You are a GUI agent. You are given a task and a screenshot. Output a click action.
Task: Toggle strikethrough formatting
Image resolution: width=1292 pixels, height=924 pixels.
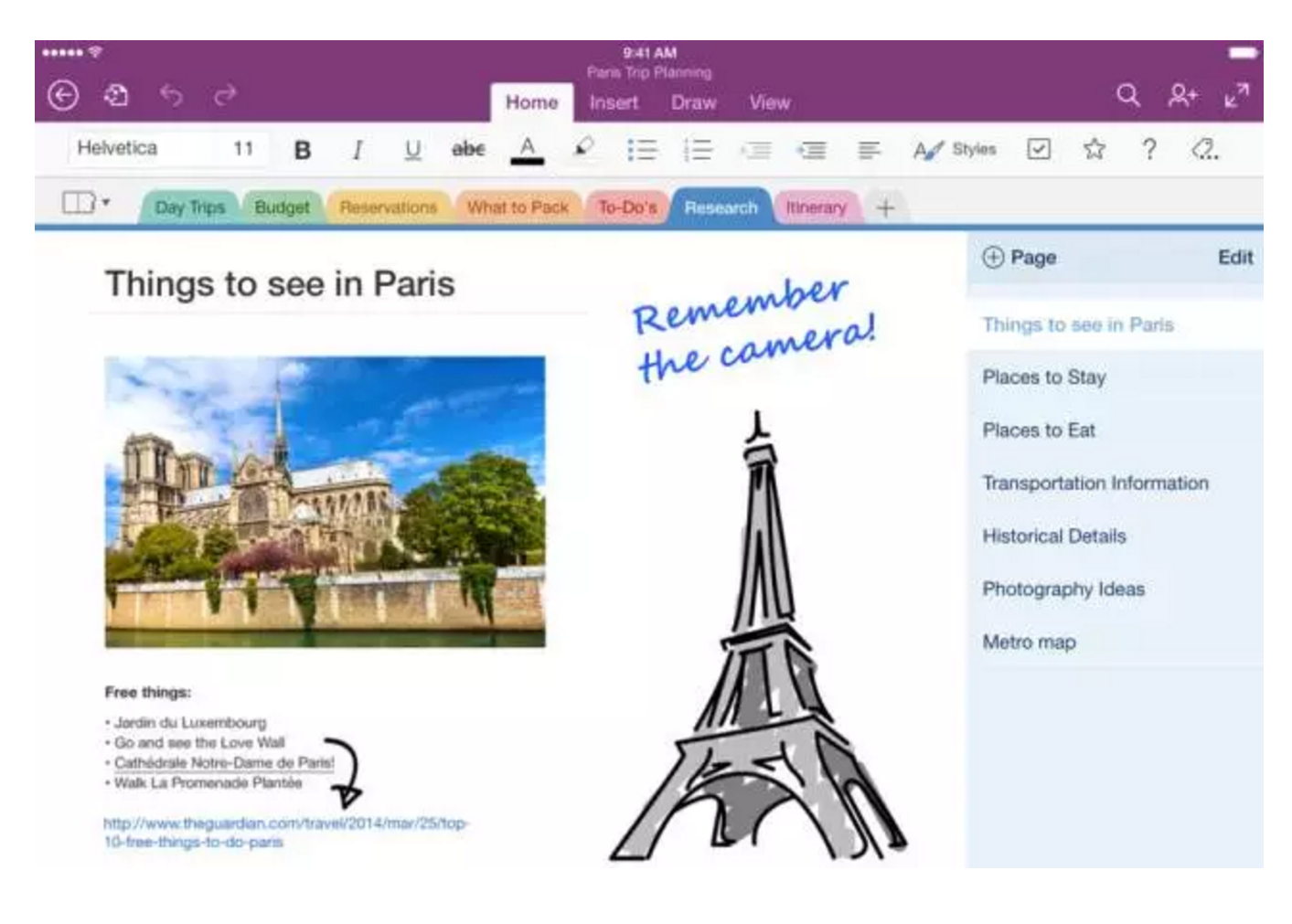[469, 149]
